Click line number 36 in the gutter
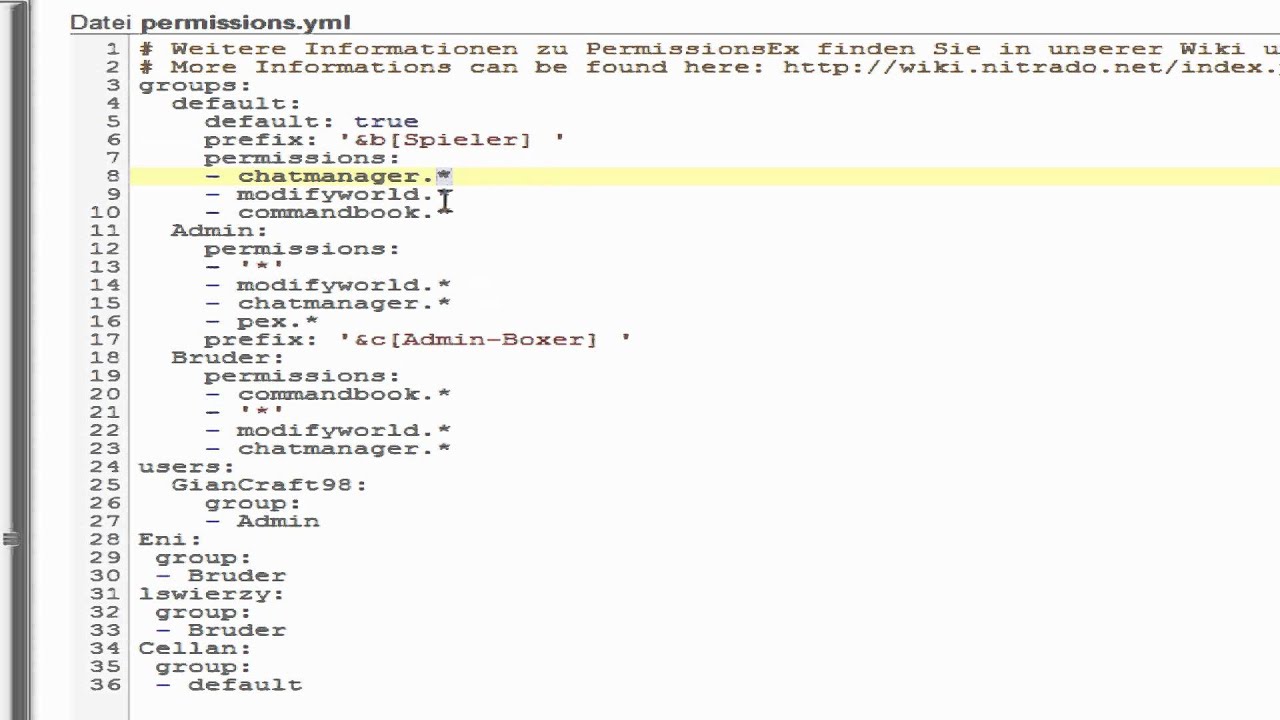Screen dimensions: 1280x720 (x=105, y=685)
